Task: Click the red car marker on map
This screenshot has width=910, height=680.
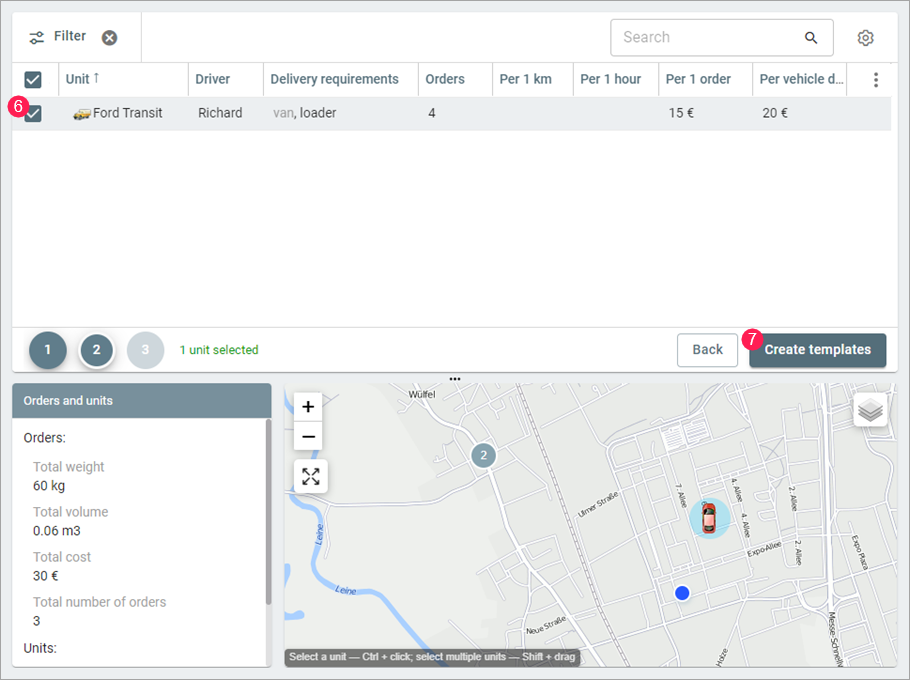Action: 709,518
